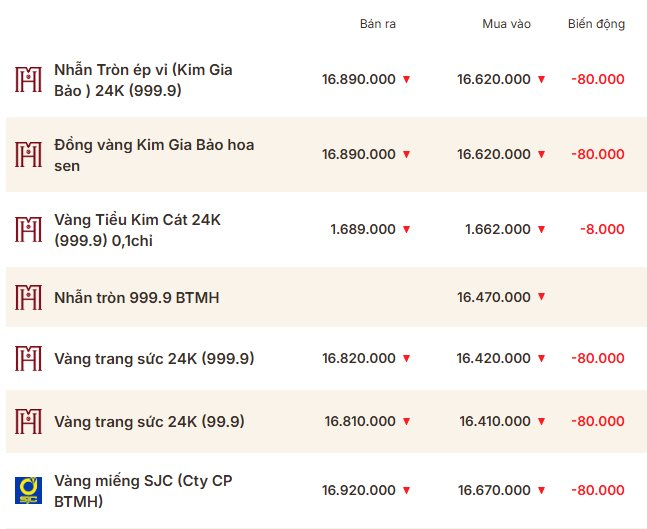Screen dimensions: 647x529
Task: Click red down arrow next to 16.920.000
Action: (x=407, y=491)
